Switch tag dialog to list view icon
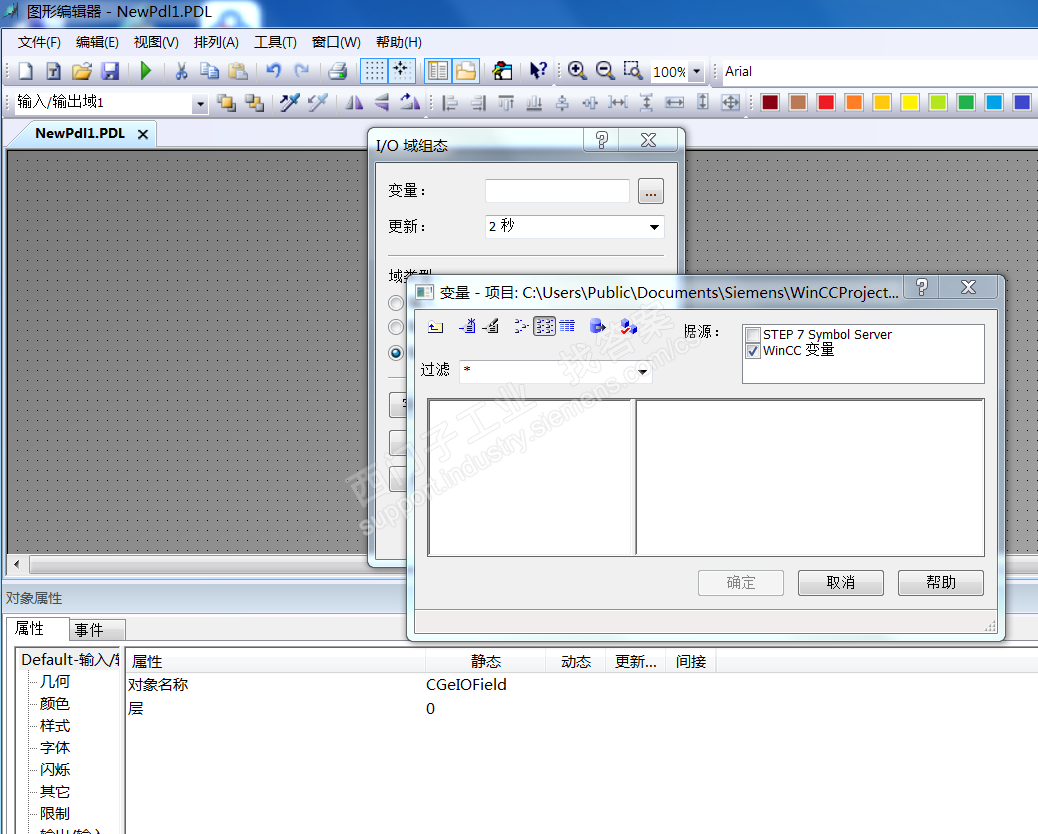Viewport: 1038px width, 834px height. click(544, 326)
